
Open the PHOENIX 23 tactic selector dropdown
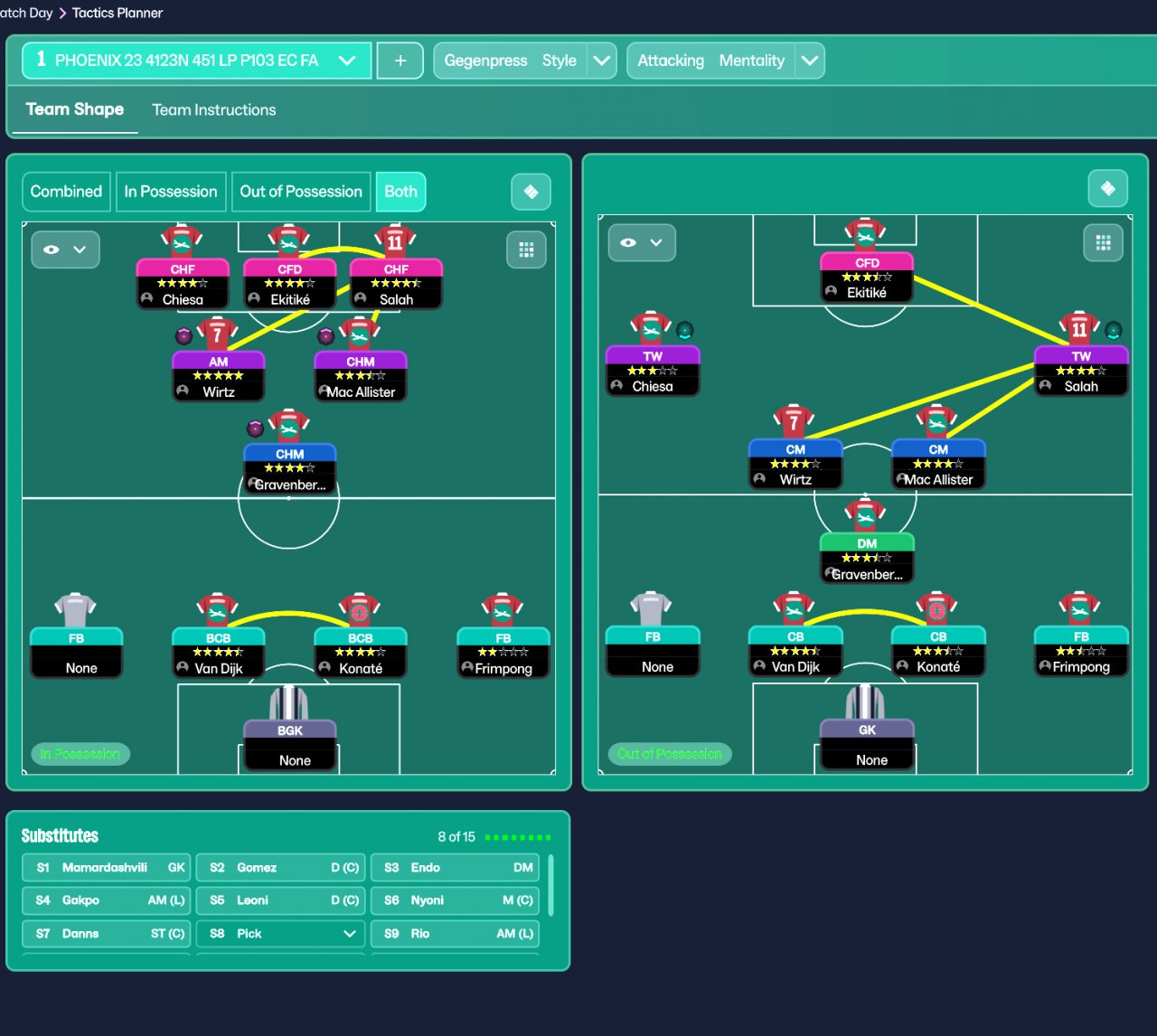click(196, 61)
